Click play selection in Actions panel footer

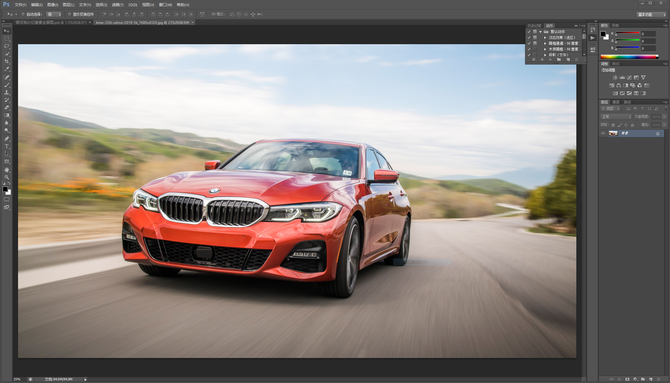pyautogui.click(x=550, y=59)
